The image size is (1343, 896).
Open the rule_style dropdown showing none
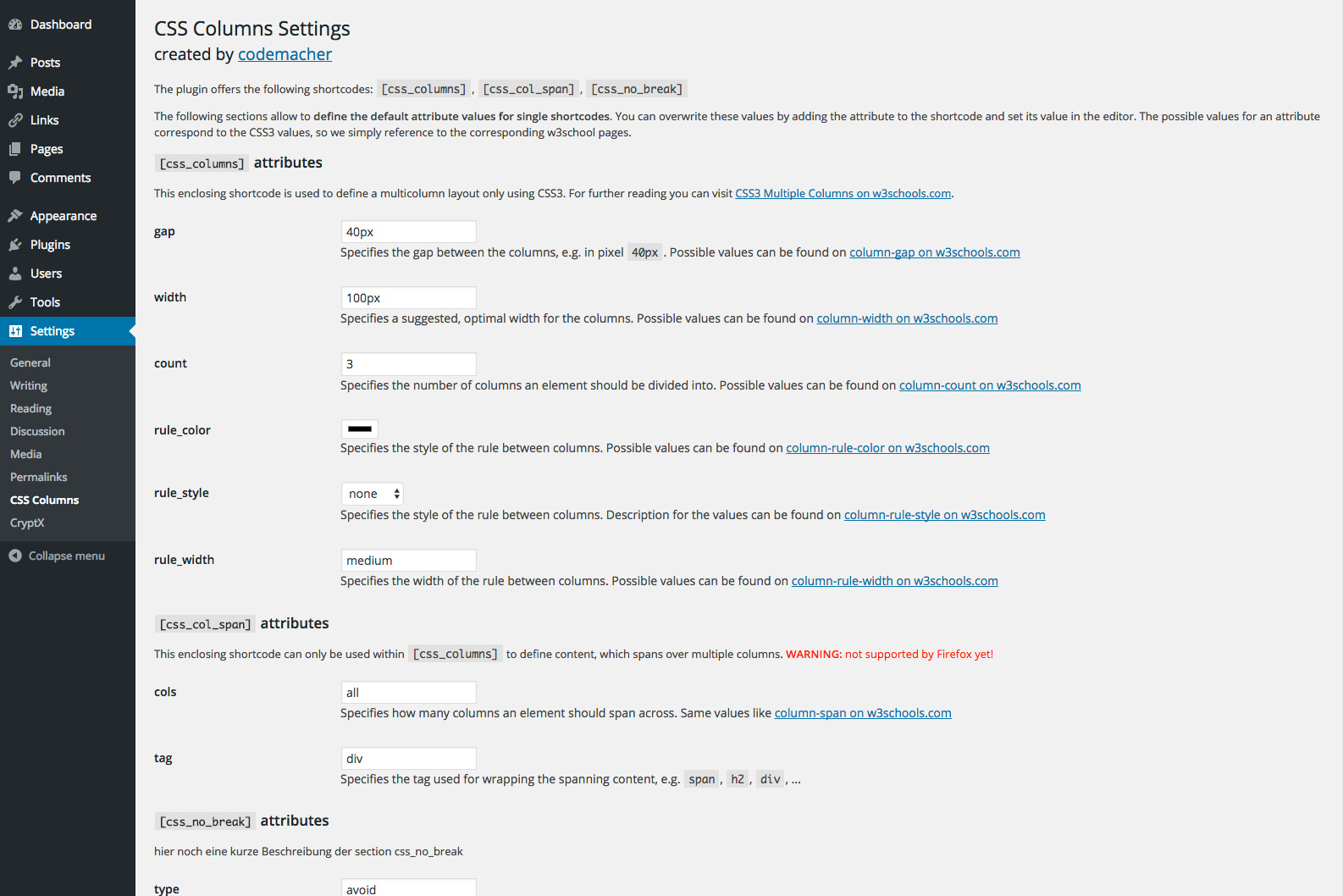pos(373,494)
